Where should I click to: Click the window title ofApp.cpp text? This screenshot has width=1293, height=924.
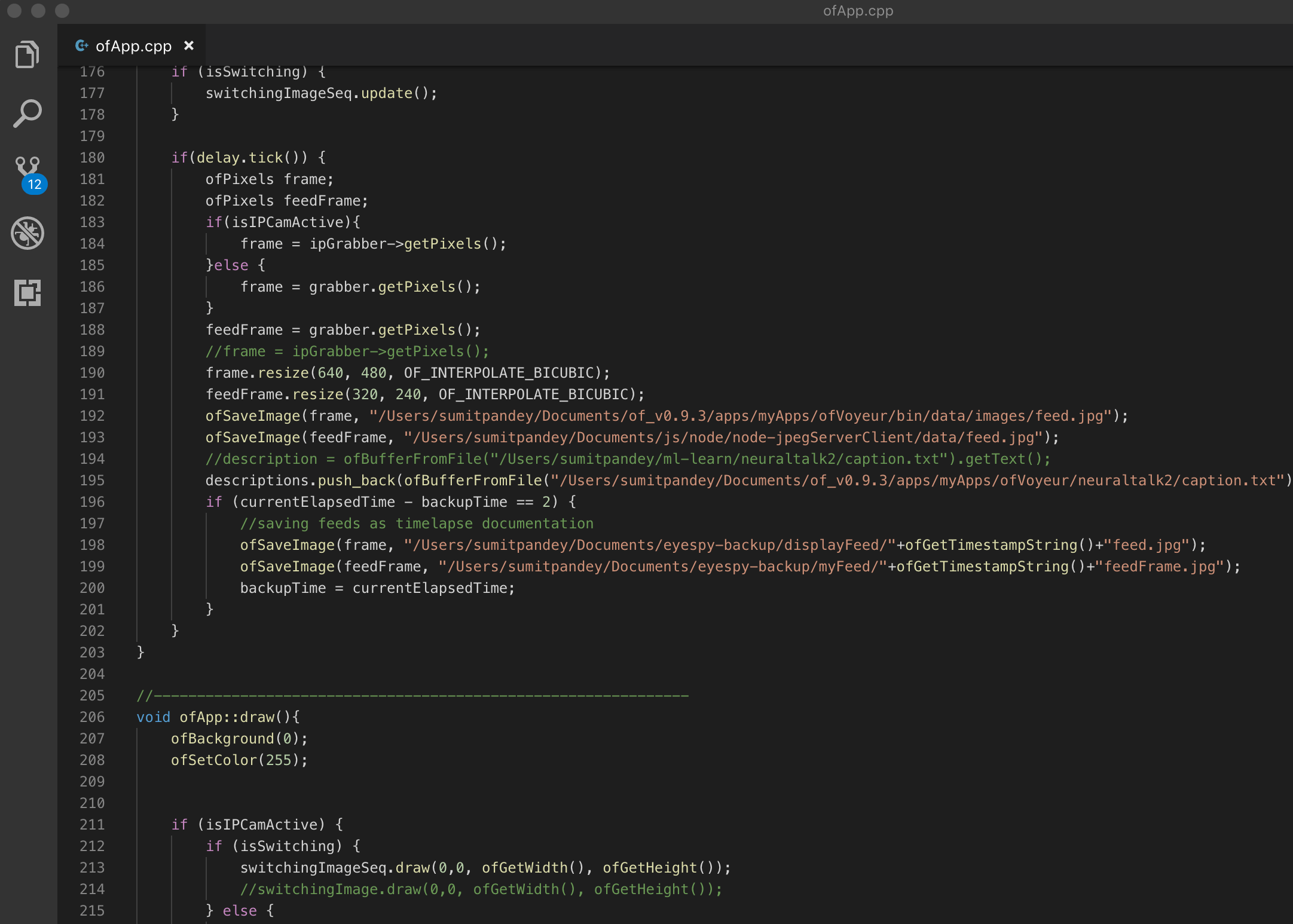click(x=858, y=11)
